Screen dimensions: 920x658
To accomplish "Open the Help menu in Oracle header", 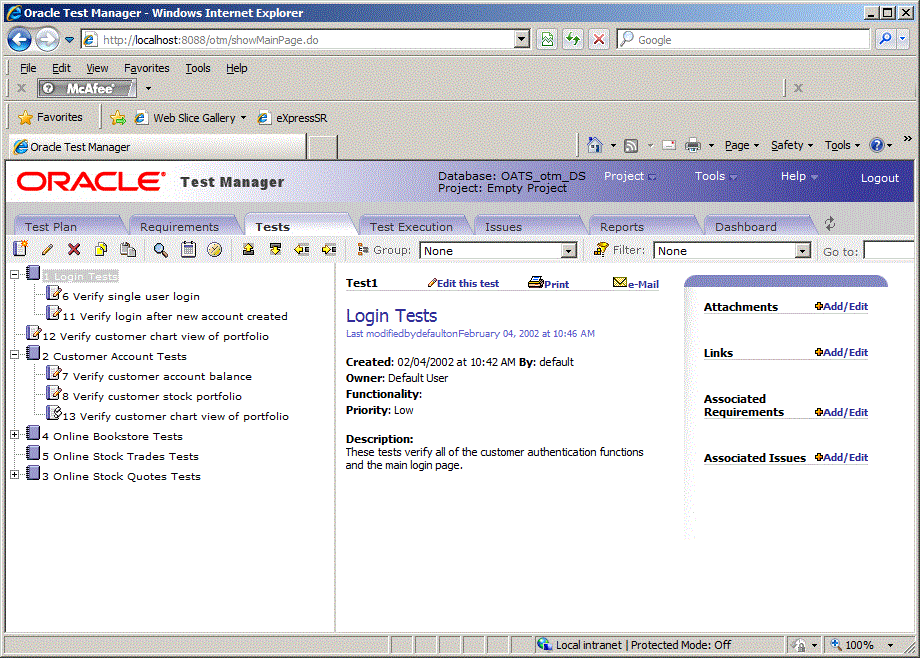I will coord(799,176).
